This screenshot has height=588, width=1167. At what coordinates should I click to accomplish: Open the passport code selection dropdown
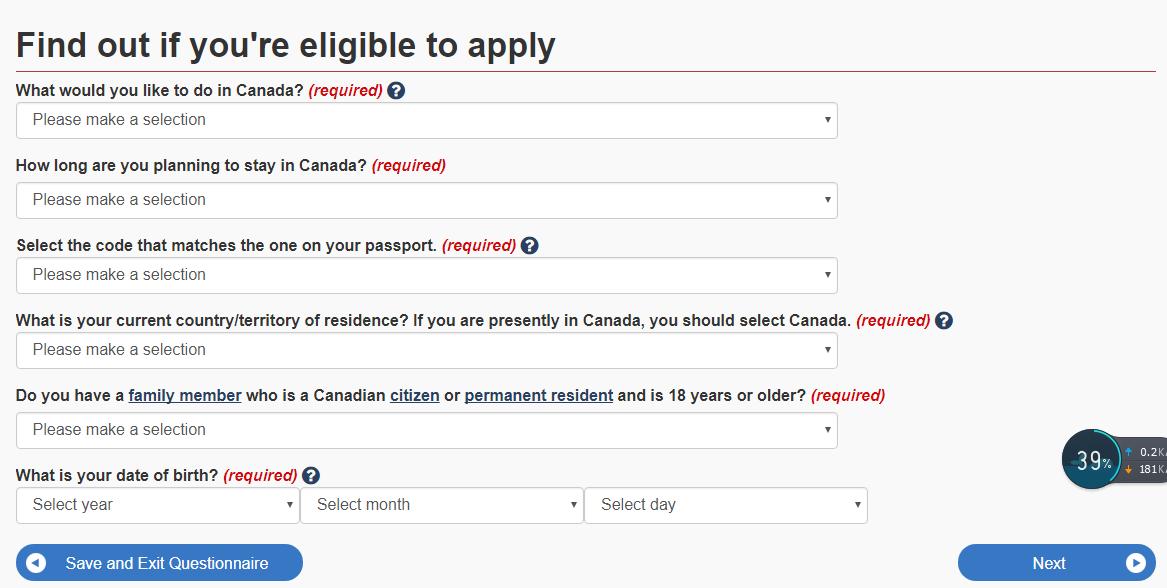(x=426, y=275)
